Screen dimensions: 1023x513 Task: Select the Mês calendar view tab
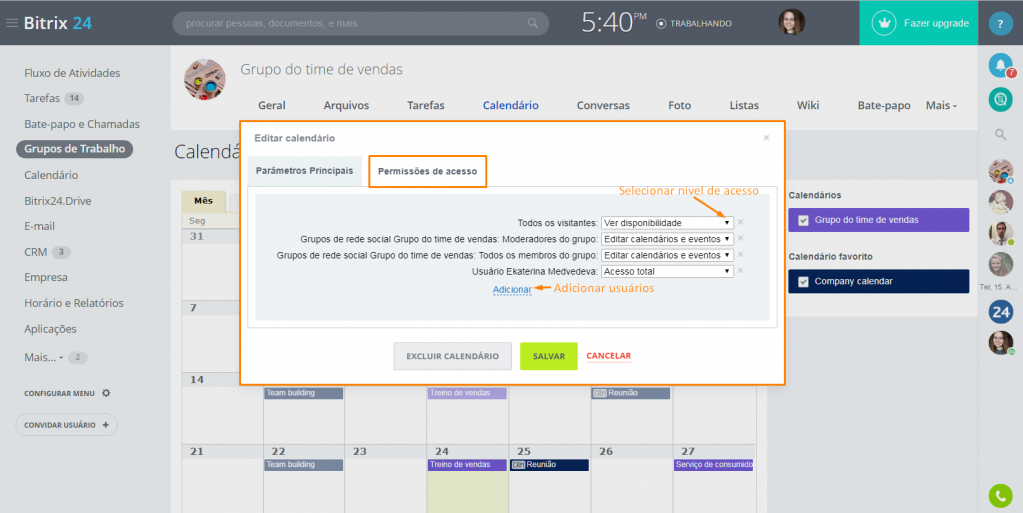[204, 201]
